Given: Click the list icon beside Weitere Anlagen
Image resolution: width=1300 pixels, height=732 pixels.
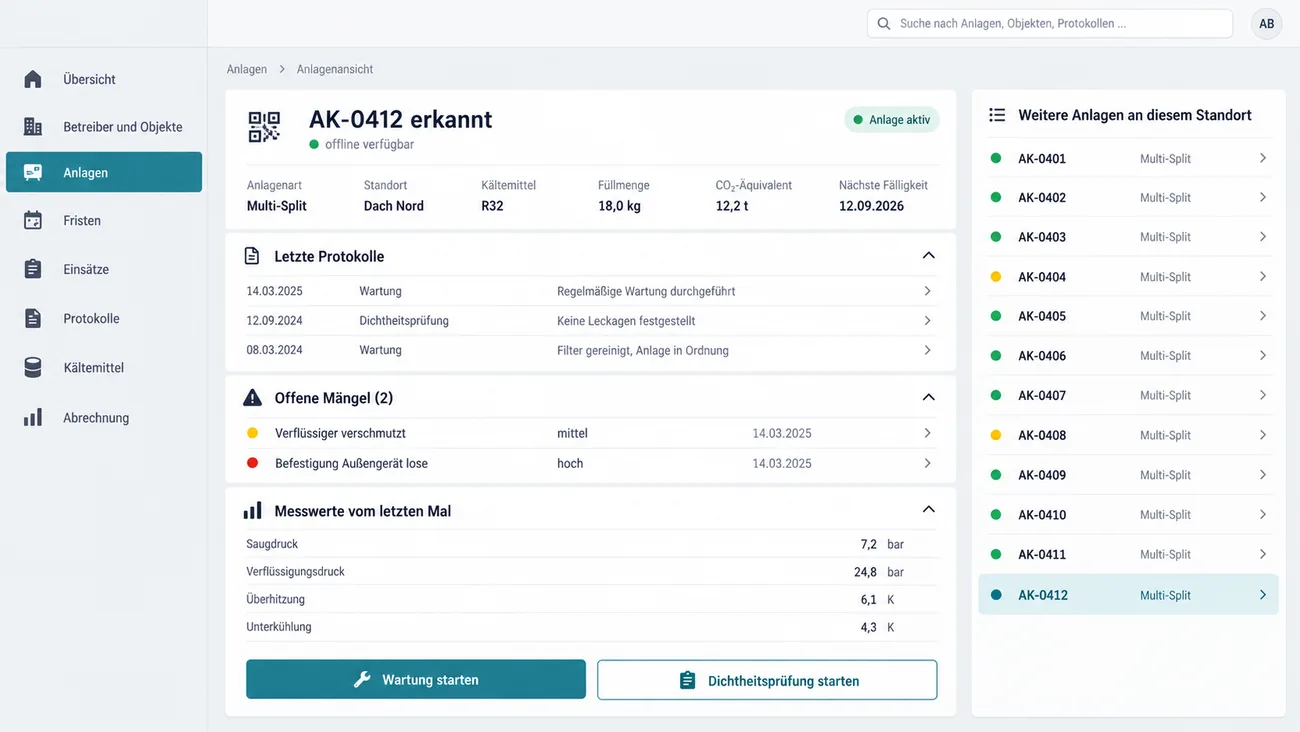Looking at the screenshot, I should [997, 115].
